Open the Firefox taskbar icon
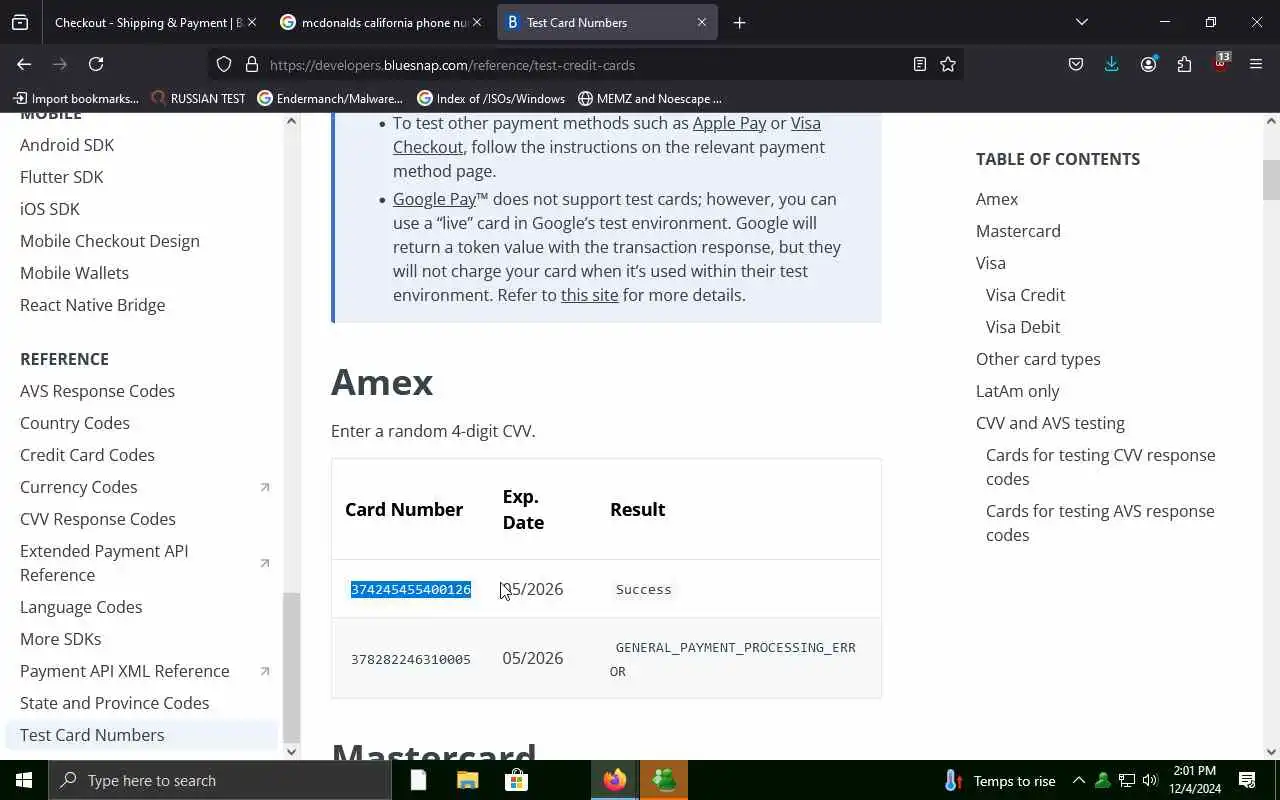This screenshot has height=800, width=1280. pyautogui.click(x=615, y=780)
